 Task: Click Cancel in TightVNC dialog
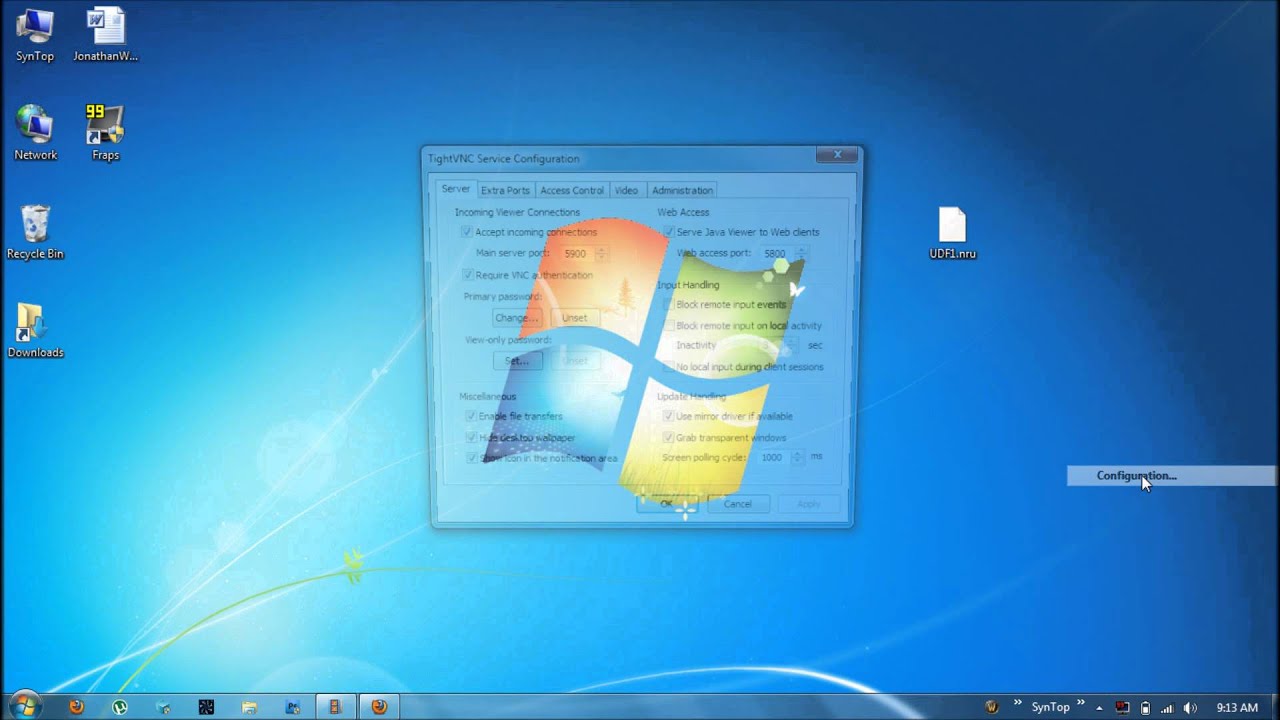tap(737, 504)
